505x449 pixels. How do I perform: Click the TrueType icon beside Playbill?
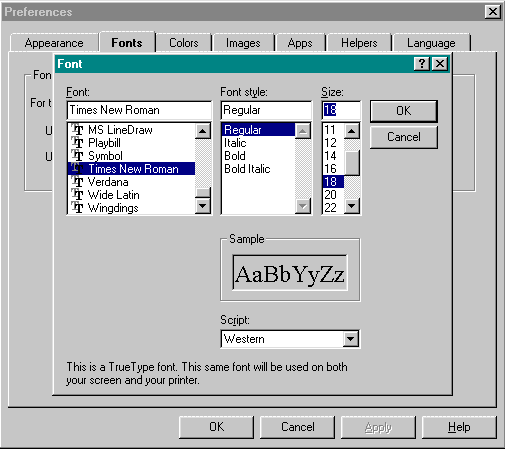[x=77, y=143]
